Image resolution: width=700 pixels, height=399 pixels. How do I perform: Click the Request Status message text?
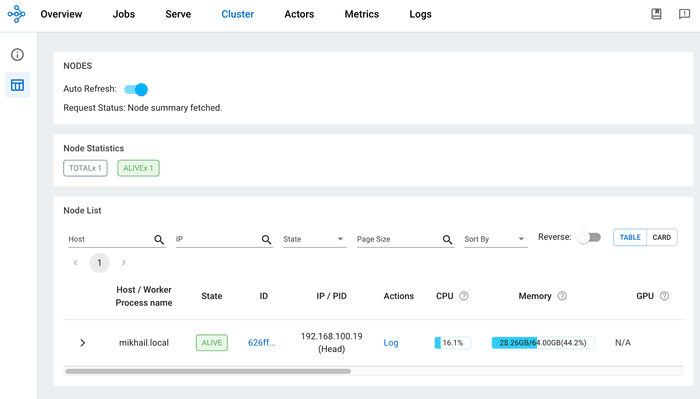coord(143,108)
